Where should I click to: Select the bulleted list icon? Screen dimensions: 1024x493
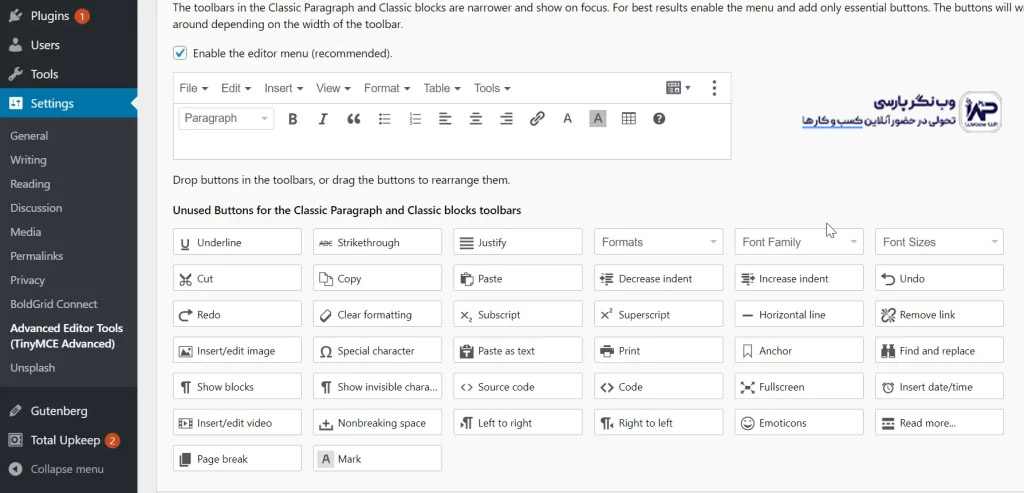385,119
